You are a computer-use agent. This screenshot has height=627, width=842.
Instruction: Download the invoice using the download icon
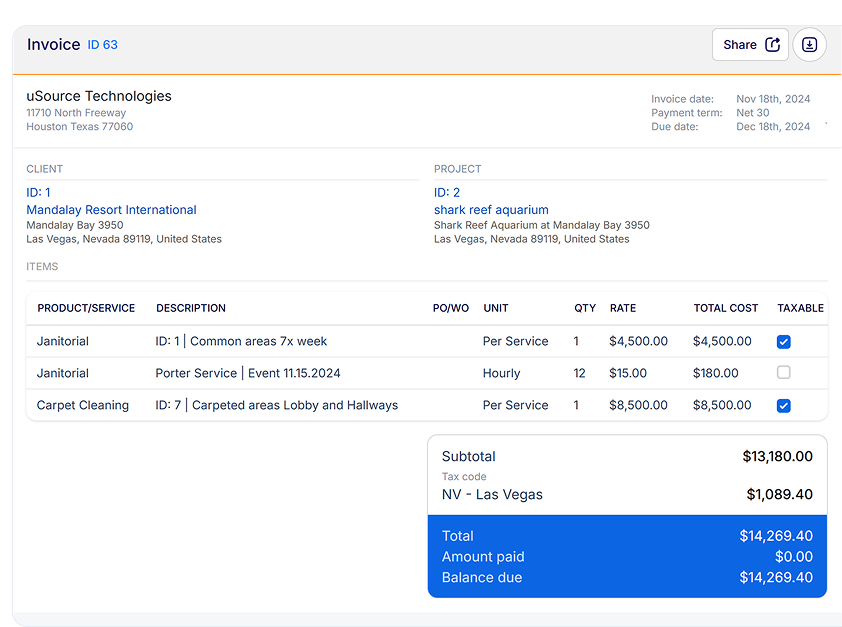pos(809,45)
